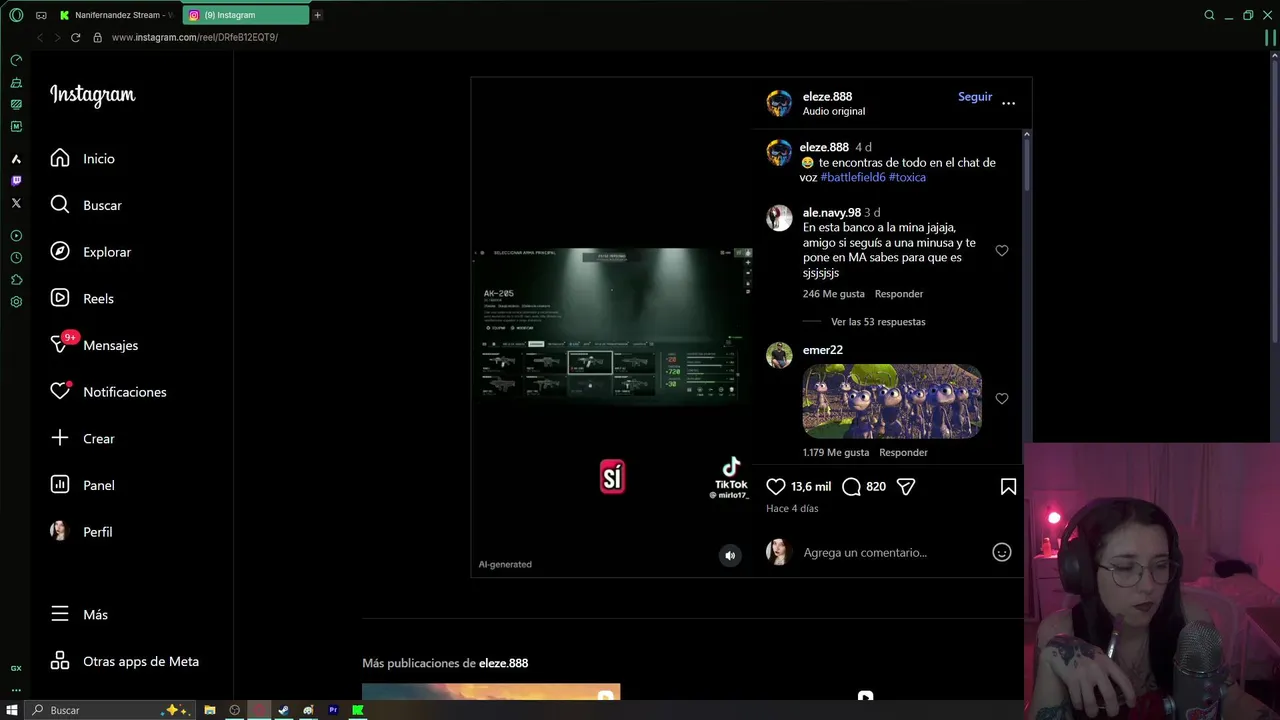The width and height of the screenshot is (1280, 720).
Task: View 1.179 Me gusta likes list
Action: click(x=836, y=452)
